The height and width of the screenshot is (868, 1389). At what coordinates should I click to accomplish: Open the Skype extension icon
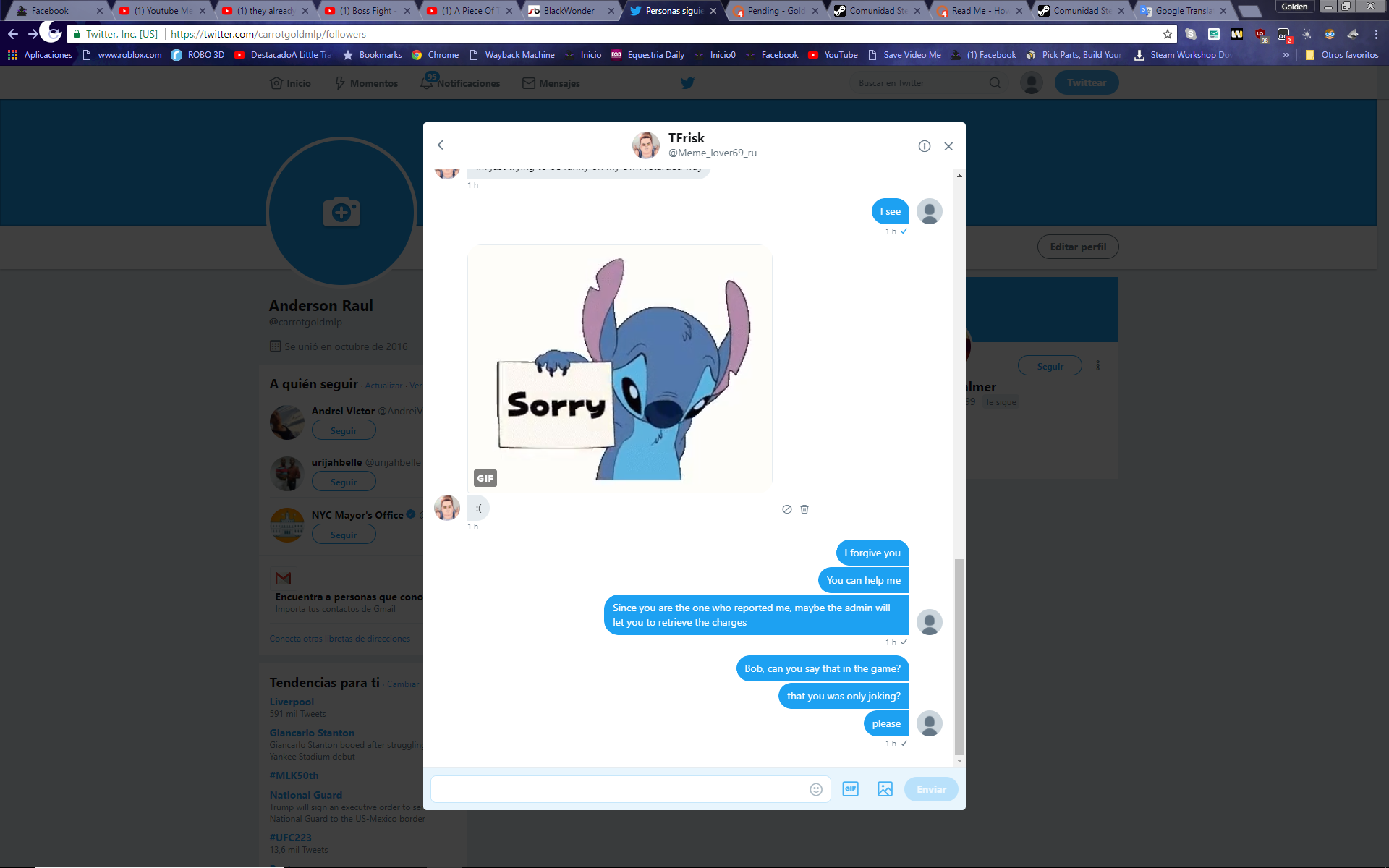[x=1190, y=34]
